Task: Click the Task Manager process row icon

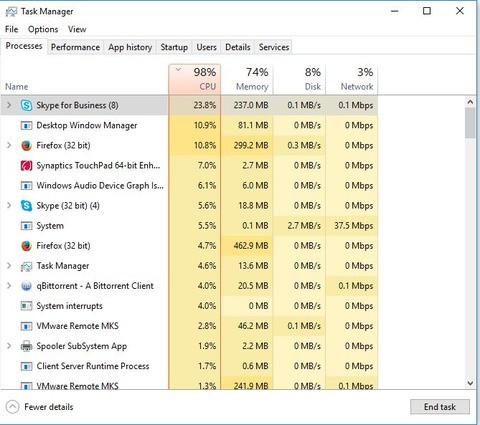Action: tap(26, 266)
